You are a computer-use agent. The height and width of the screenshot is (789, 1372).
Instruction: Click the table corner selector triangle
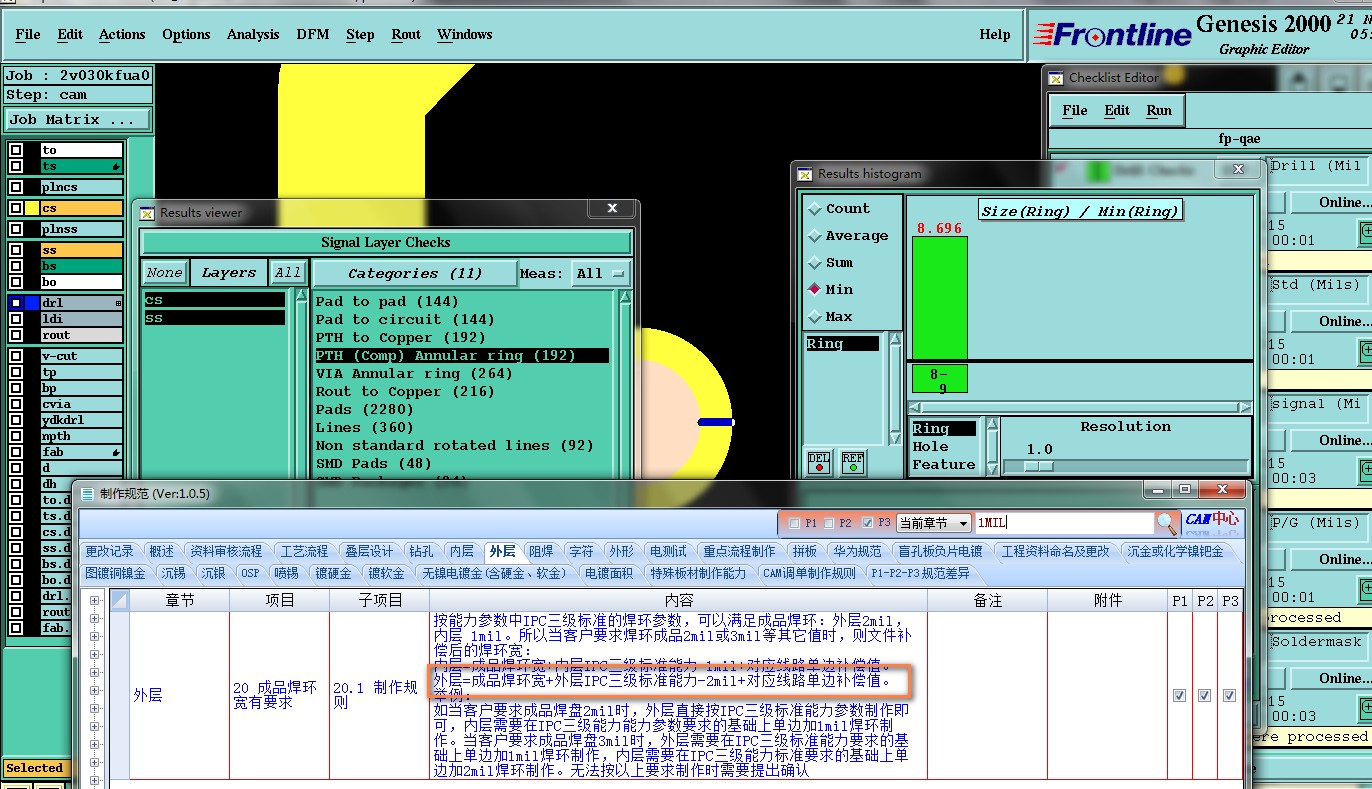(x=119, y=600)
